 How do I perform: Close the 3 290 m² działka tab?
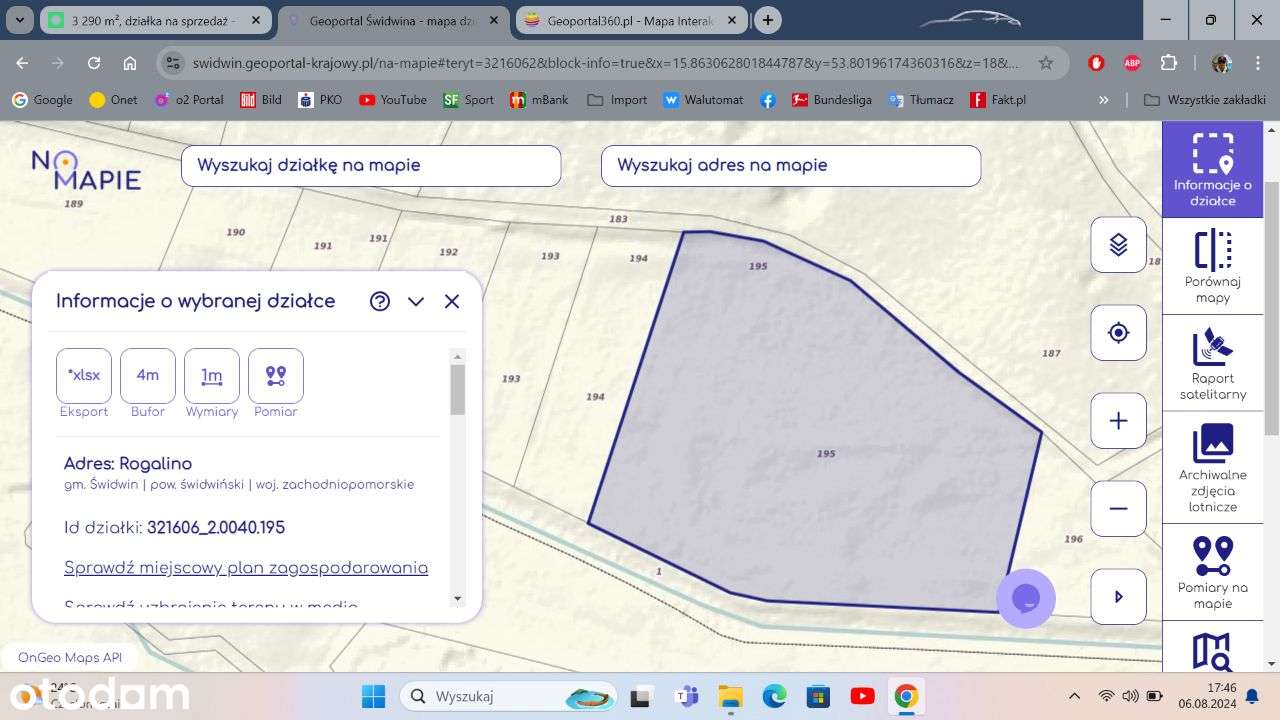point(257,20)
